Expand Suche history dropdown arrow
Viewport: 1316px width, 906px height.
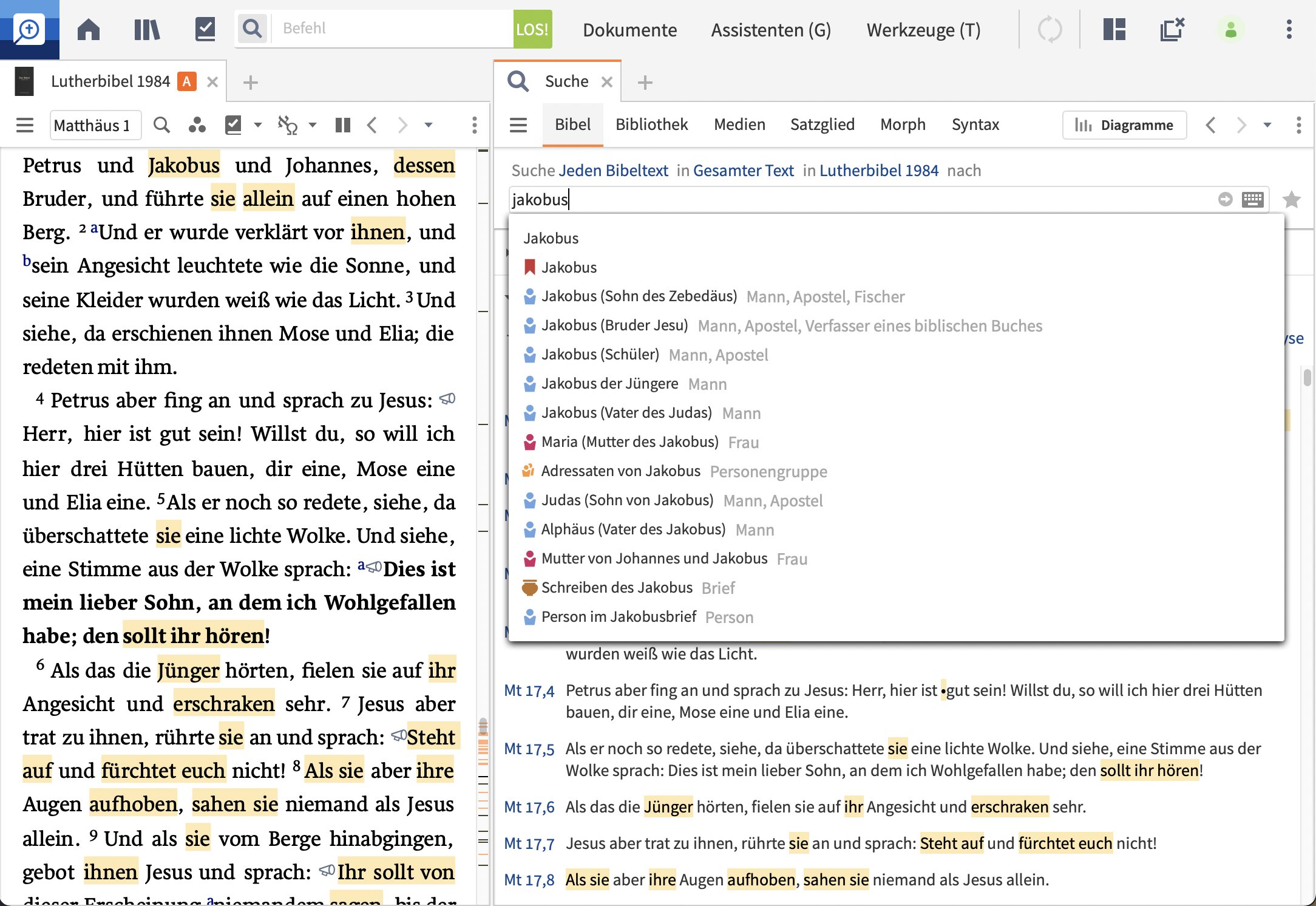pyautogui.click(x=1267, y=125)
